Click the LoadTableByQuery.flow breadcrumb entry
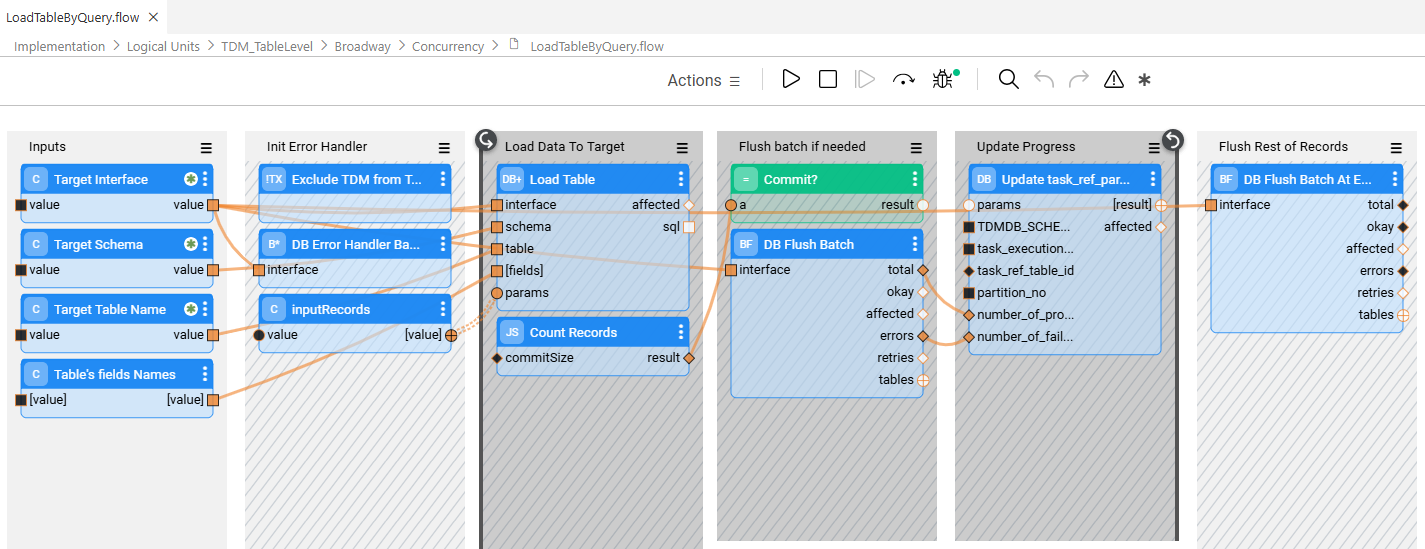Screen dimensions: 1425x549 pos(597,46)
